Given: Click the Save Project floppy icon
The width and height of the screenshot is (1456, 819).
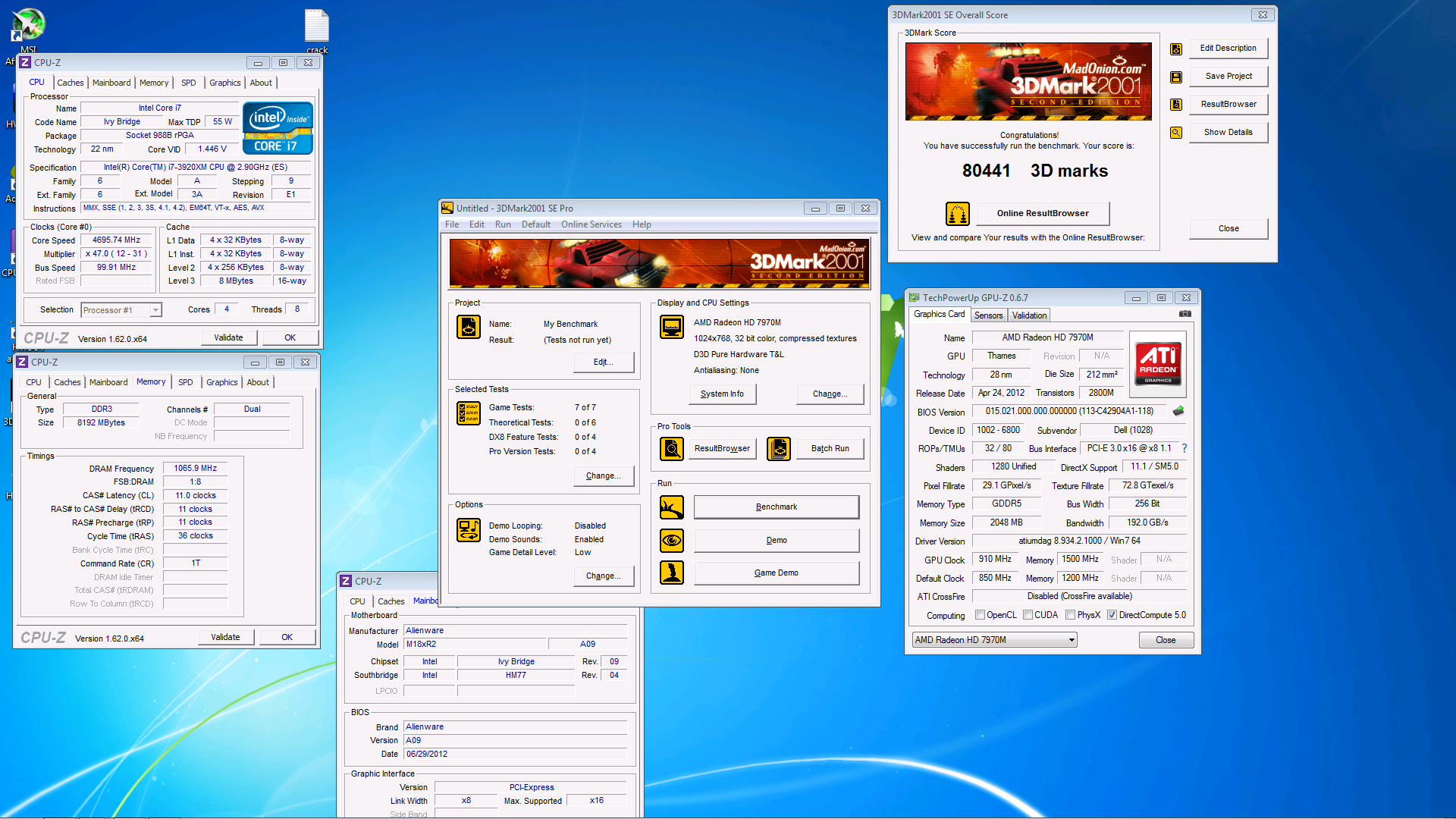Looking at the screenshot, I should pos(1176,77).
